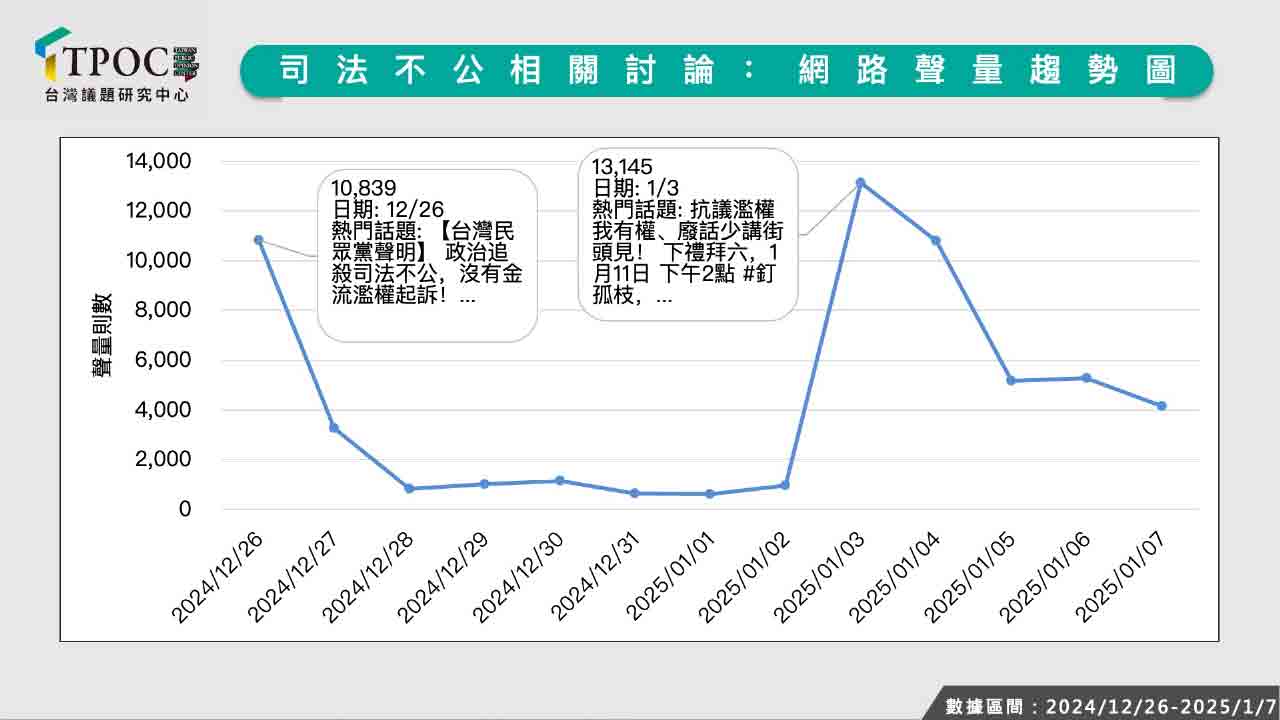This screenshot has height=720, width=1280.
Task: Click the 2025/01/07 data point
Action: (x=1161, y=406)
